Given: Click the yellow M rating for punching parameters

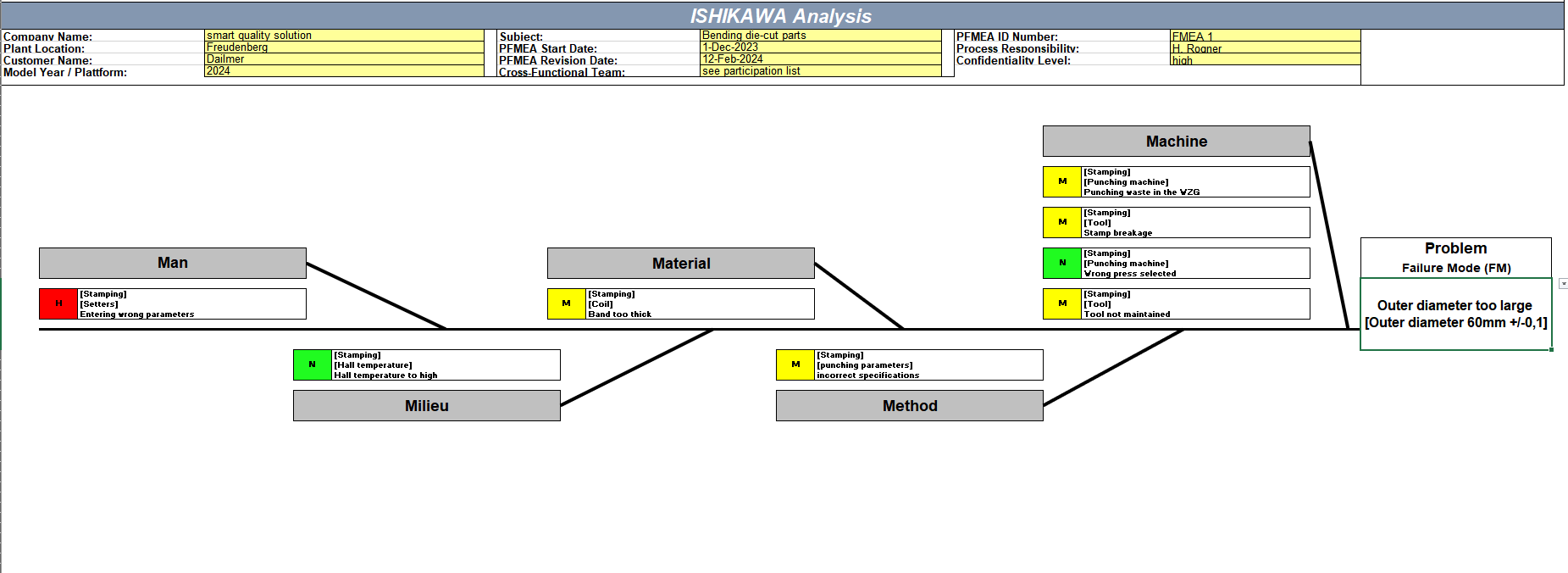Looking at the screenshot, I should coord(795,364).
